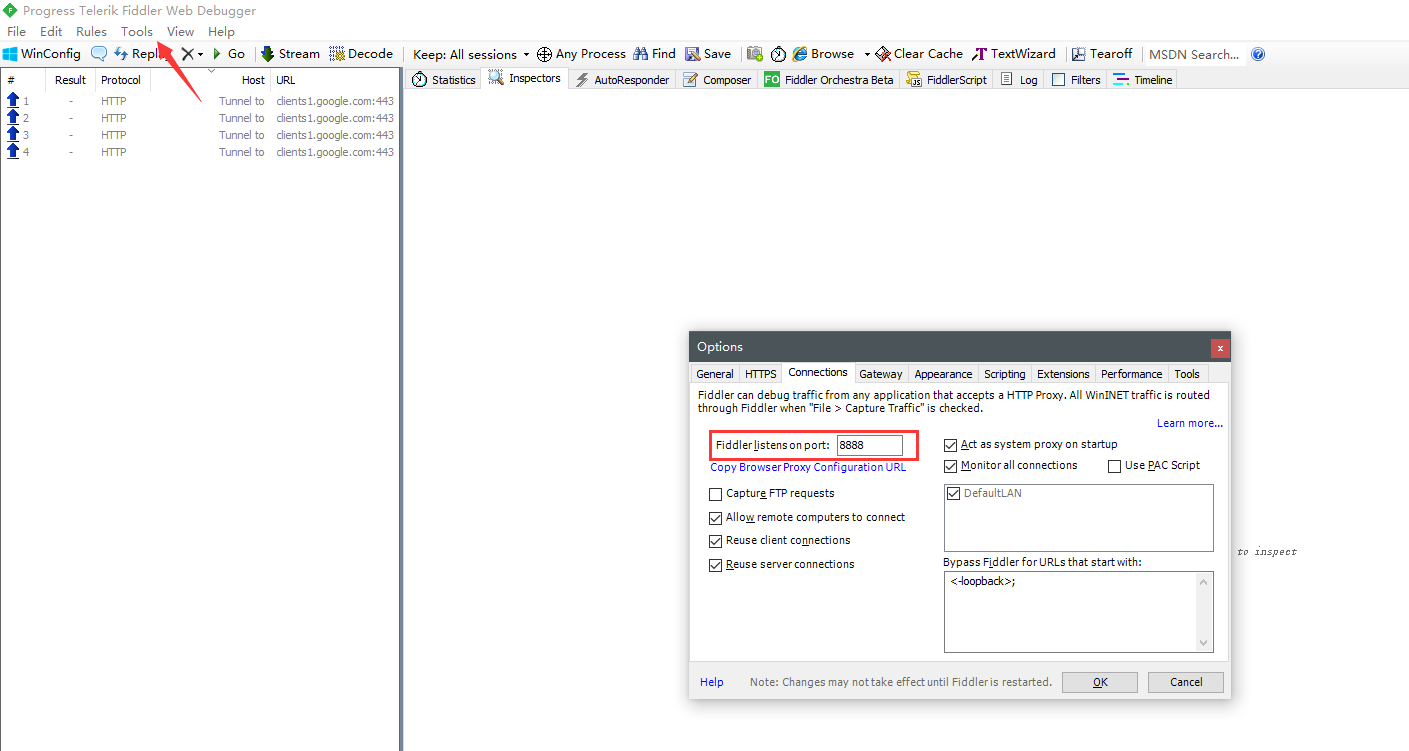Click the Any Process target icon
Viewport: 1409px width, 751px height.
click(x=544, y=54)
